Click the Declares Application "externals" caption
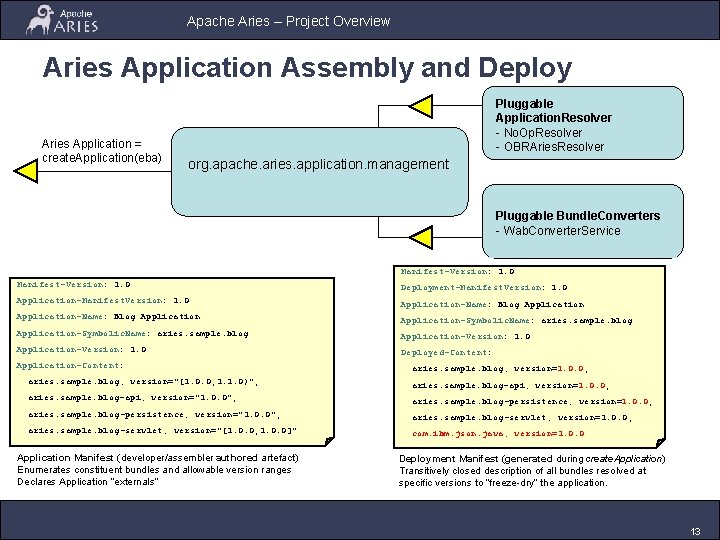 [88, 482]
